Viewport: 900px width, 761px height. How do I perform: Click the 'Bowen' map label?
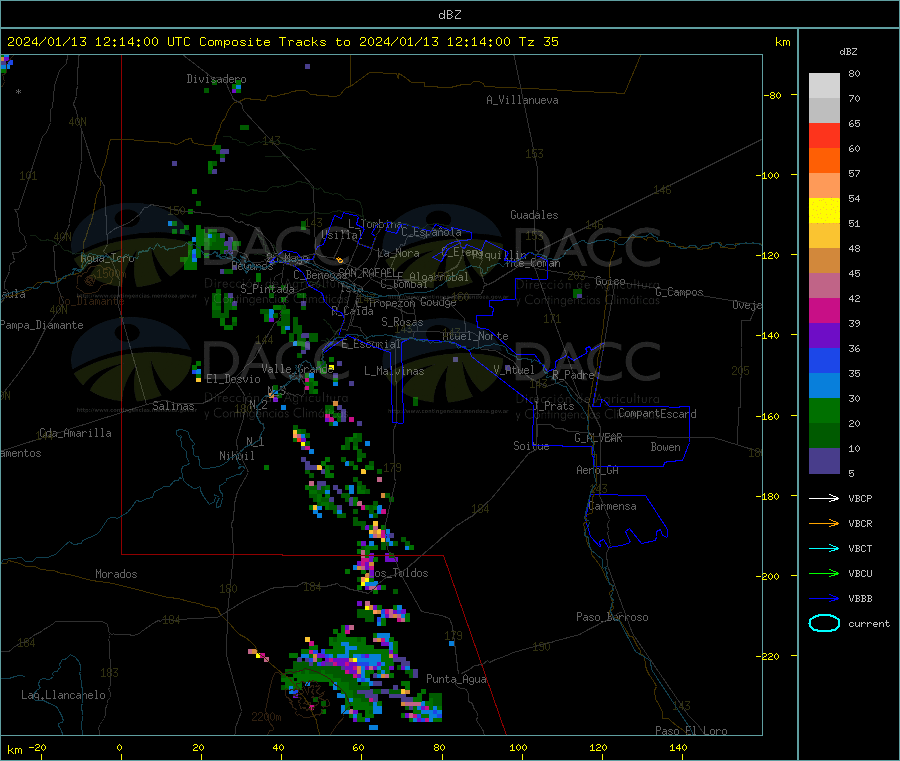pyautogui.click(x=665, y=447)
